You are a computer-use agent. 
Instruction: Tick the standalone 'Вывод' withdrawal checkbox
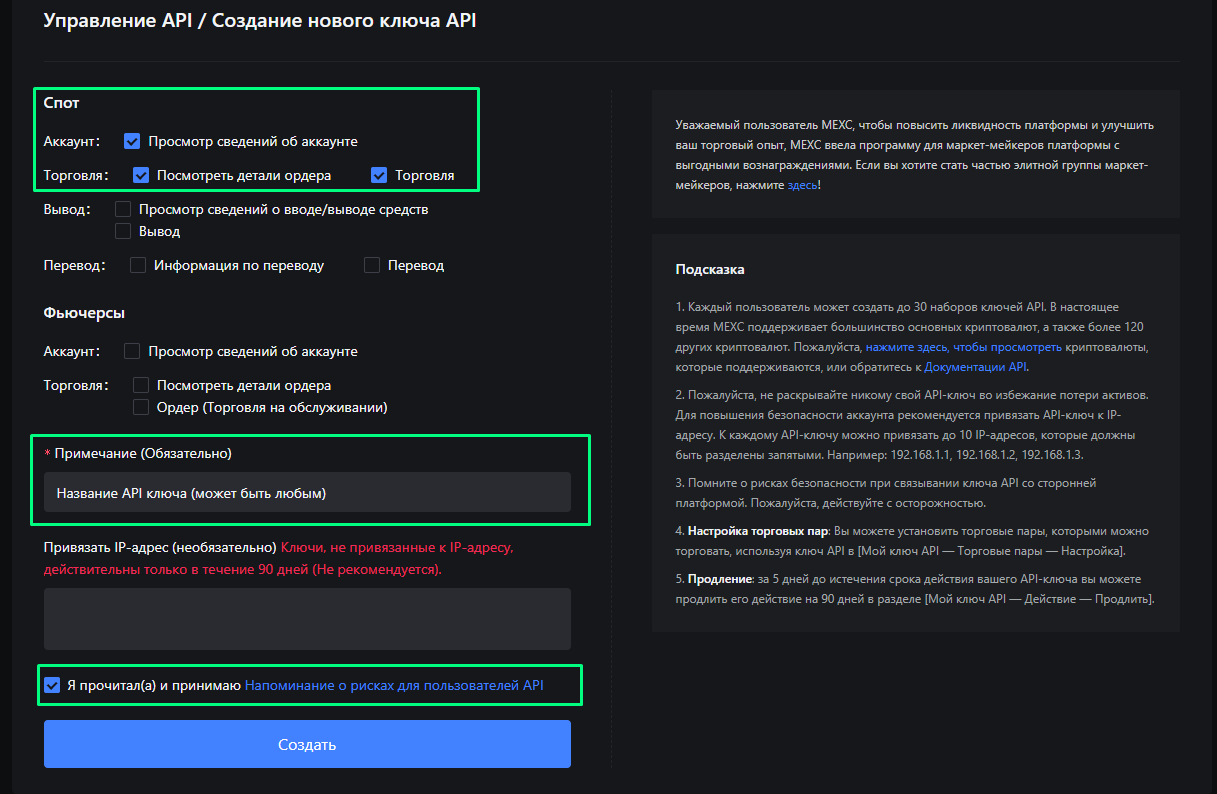[x=123, y=231]
